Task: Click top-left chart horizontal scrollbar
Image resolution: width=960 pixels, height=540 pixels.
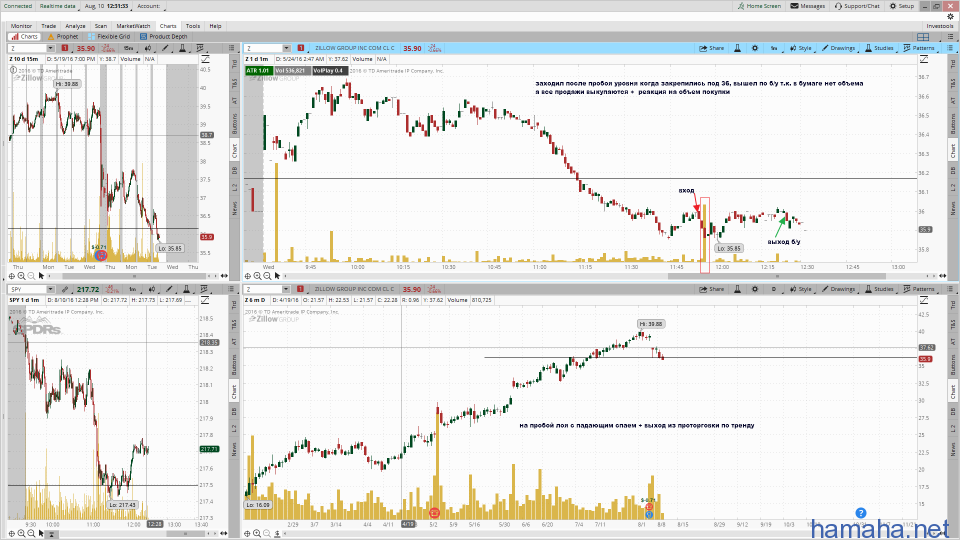Action: click(132, 276)
